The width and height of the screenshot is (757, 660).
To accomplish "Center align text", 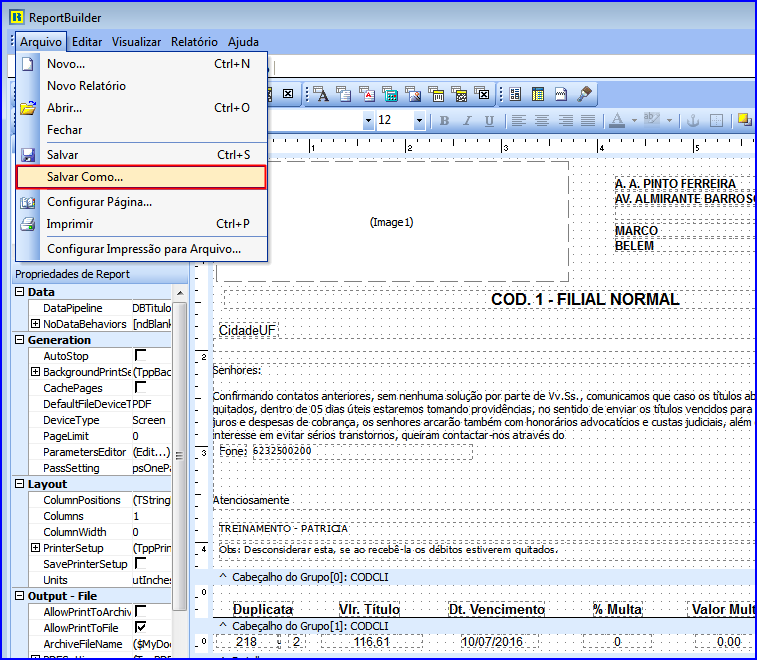I will tap(542, 121).
